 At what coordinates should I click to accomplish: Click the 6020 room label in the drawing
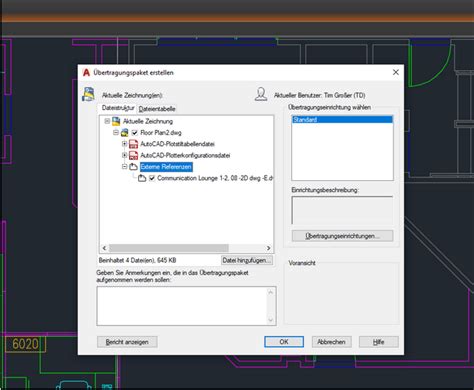25,344
